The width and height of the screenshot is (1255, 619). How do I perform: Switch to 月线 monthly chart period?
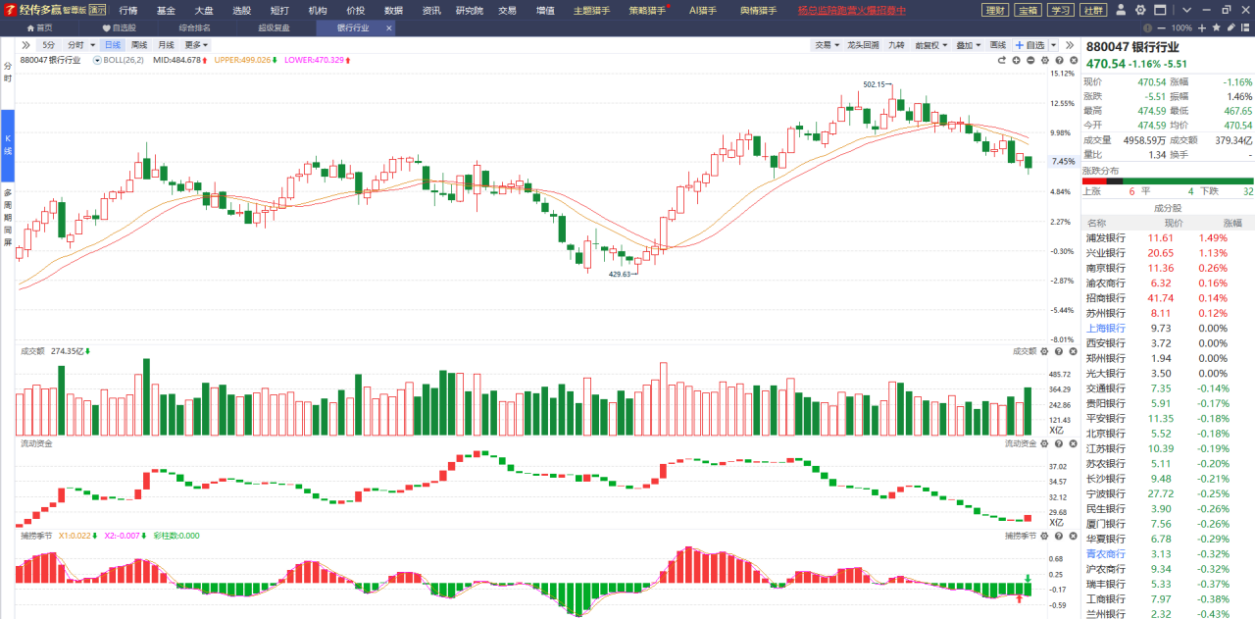click(x=166, y=45)
